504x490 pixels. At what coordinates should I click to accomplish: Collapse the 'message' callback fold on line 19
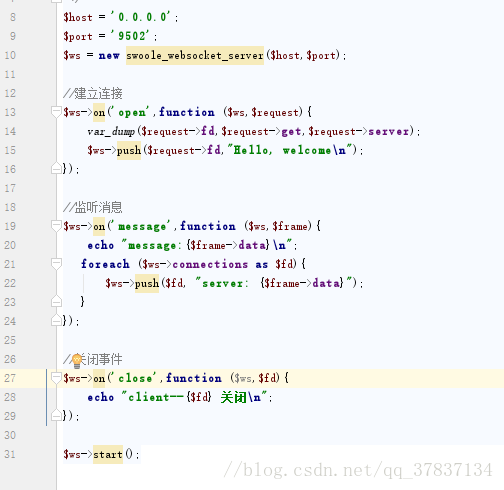[x=56, y=226]
